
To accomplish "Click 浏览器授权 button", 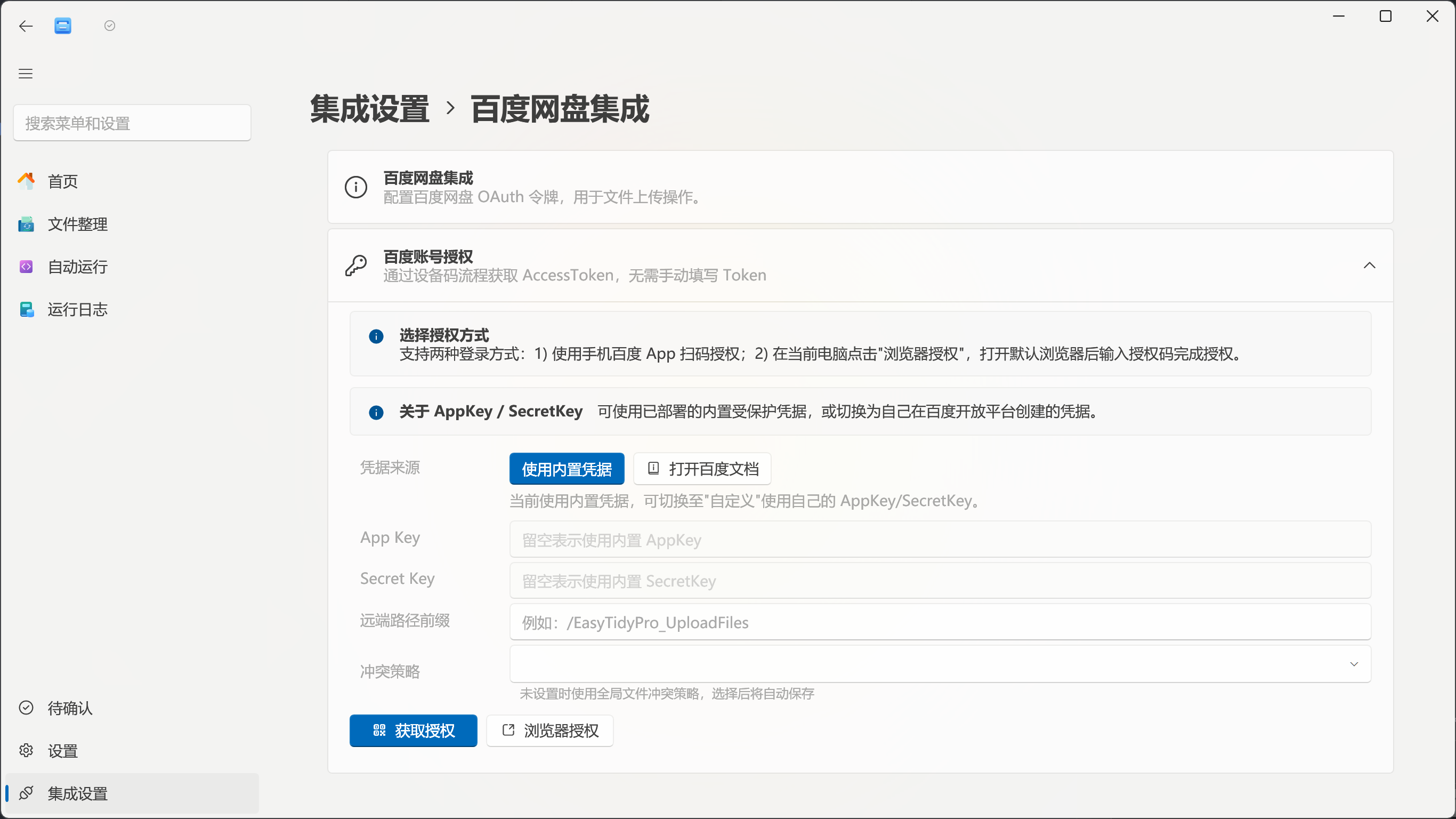I will (549, 731).
